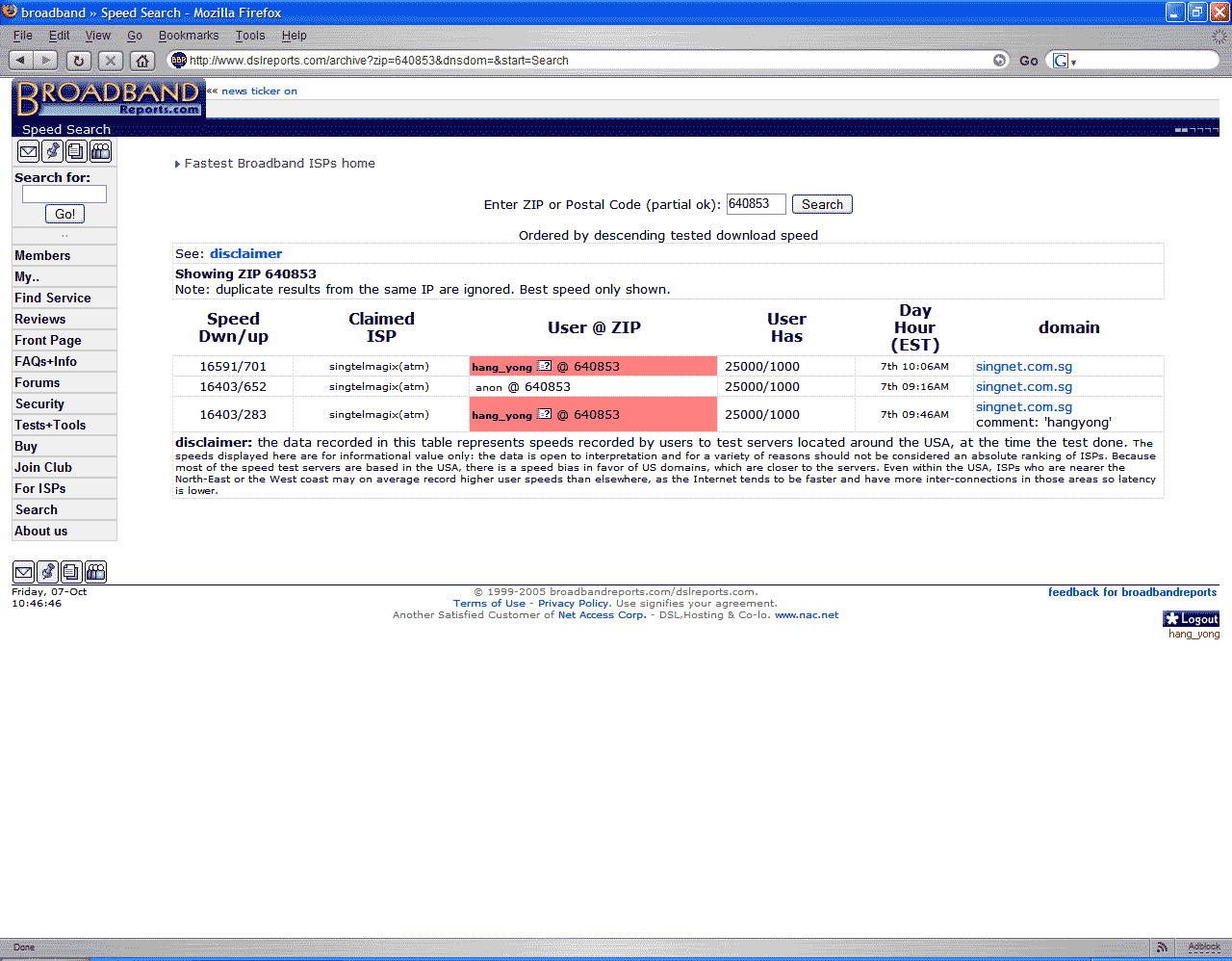Click the bottom envelope mail icon
This screenshot has width=1232, height=961.
pos(24,572)
